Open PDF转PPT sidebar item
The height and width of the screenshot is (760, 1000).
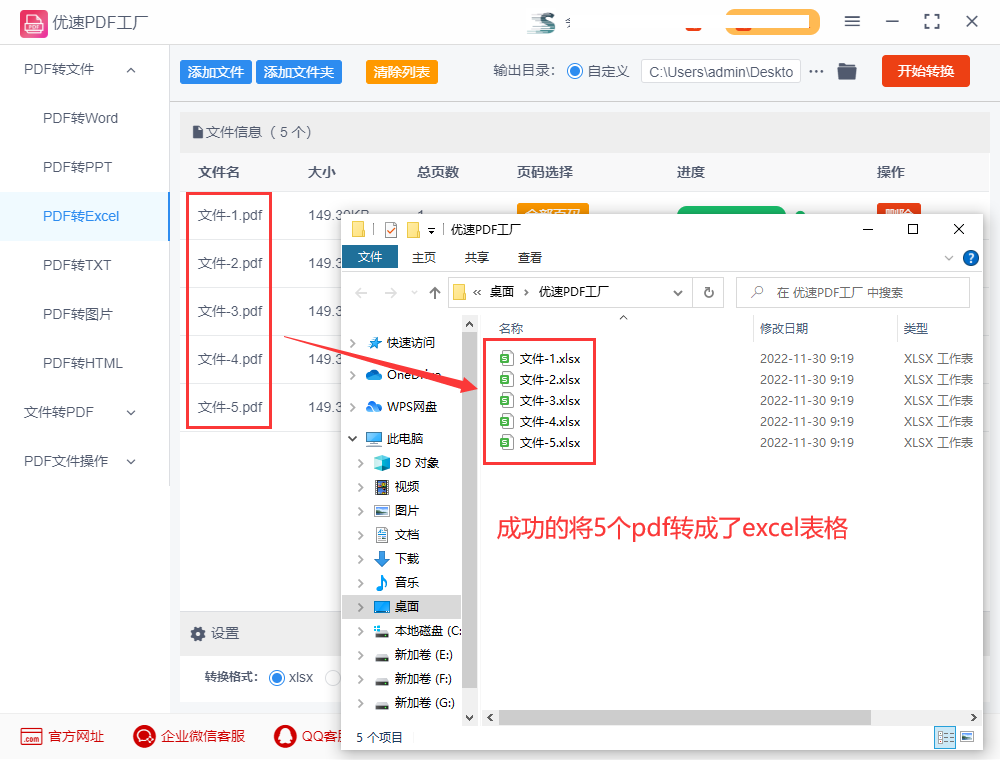point(77,167)
